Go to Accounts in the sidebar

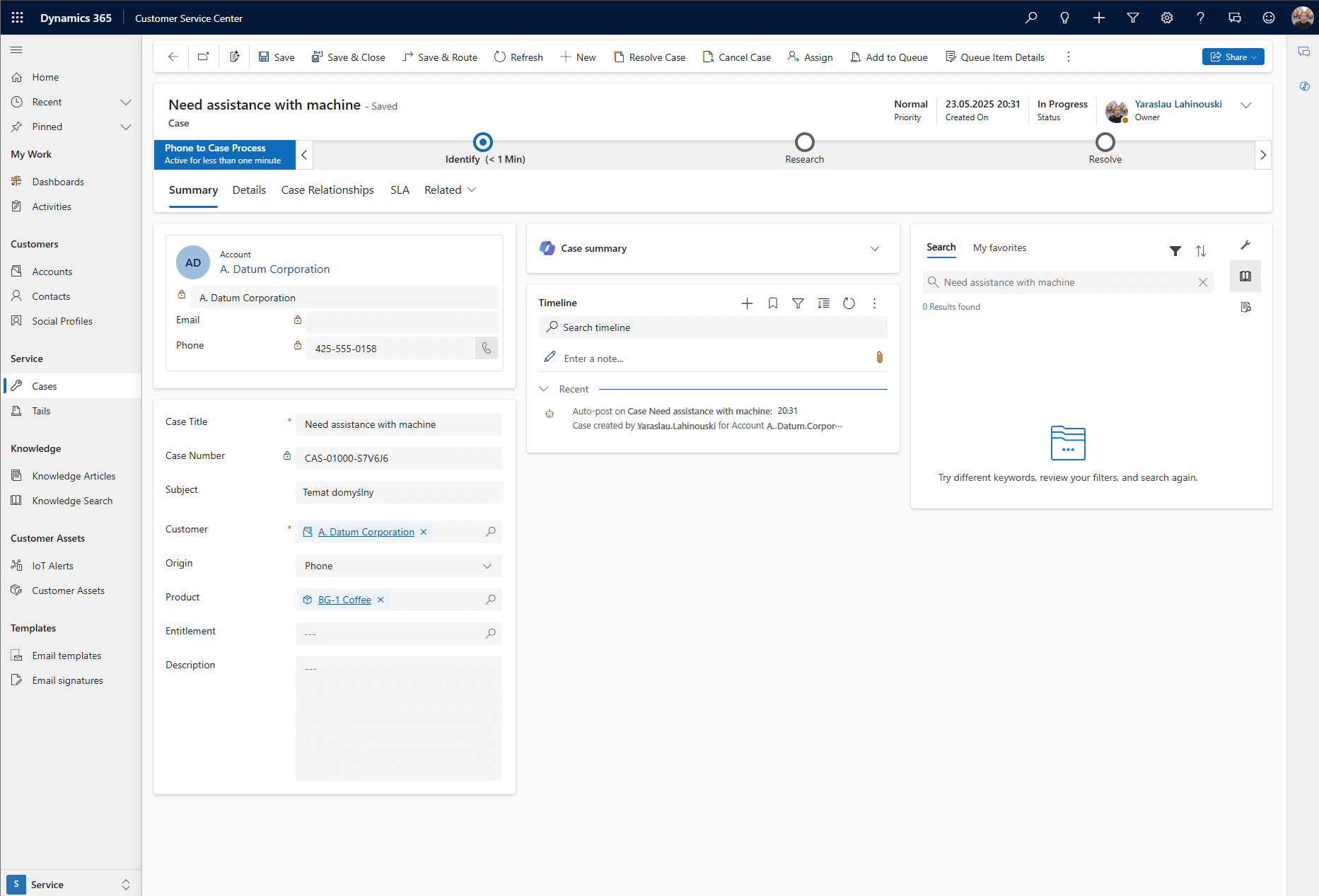click(52, 272)
